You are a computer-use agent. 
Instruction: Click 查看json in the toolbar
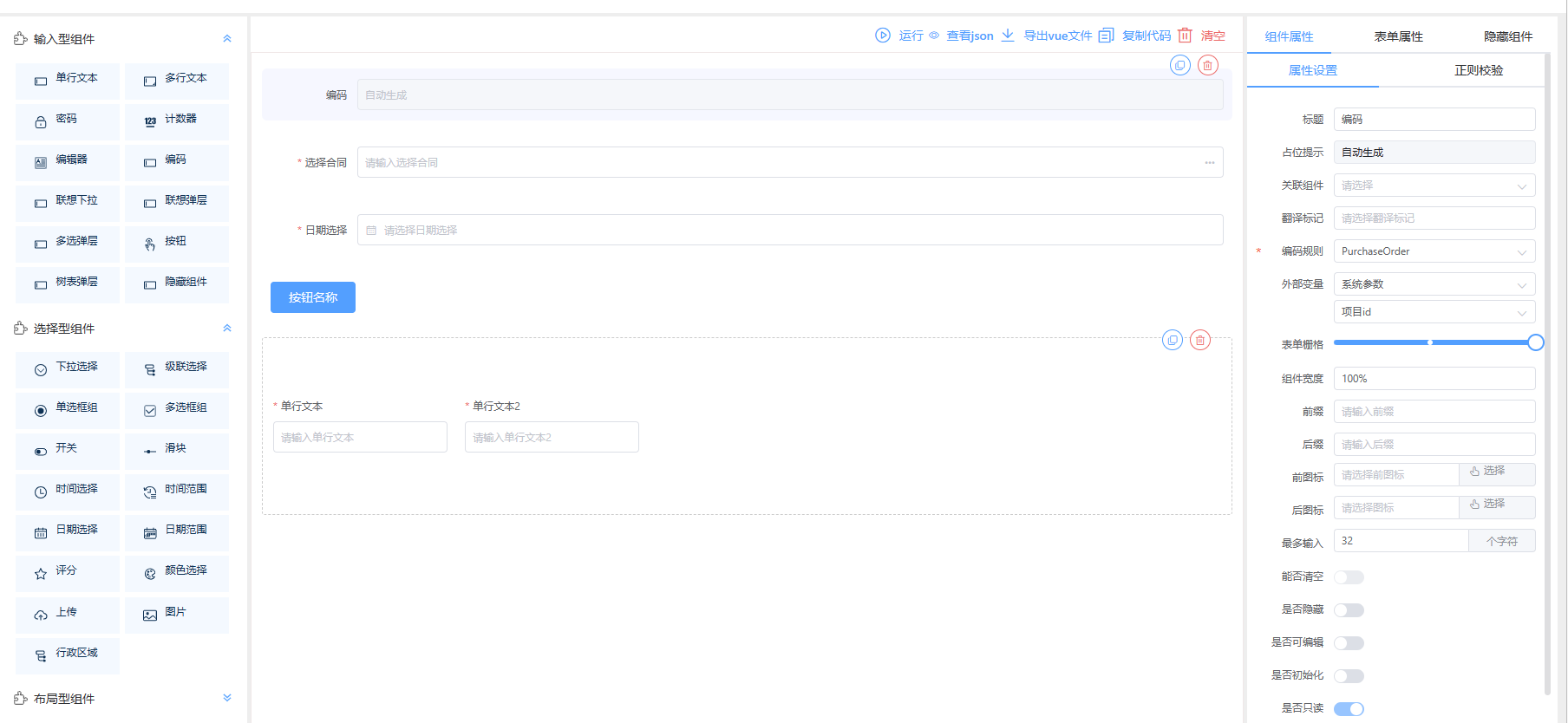coord(961,36)
